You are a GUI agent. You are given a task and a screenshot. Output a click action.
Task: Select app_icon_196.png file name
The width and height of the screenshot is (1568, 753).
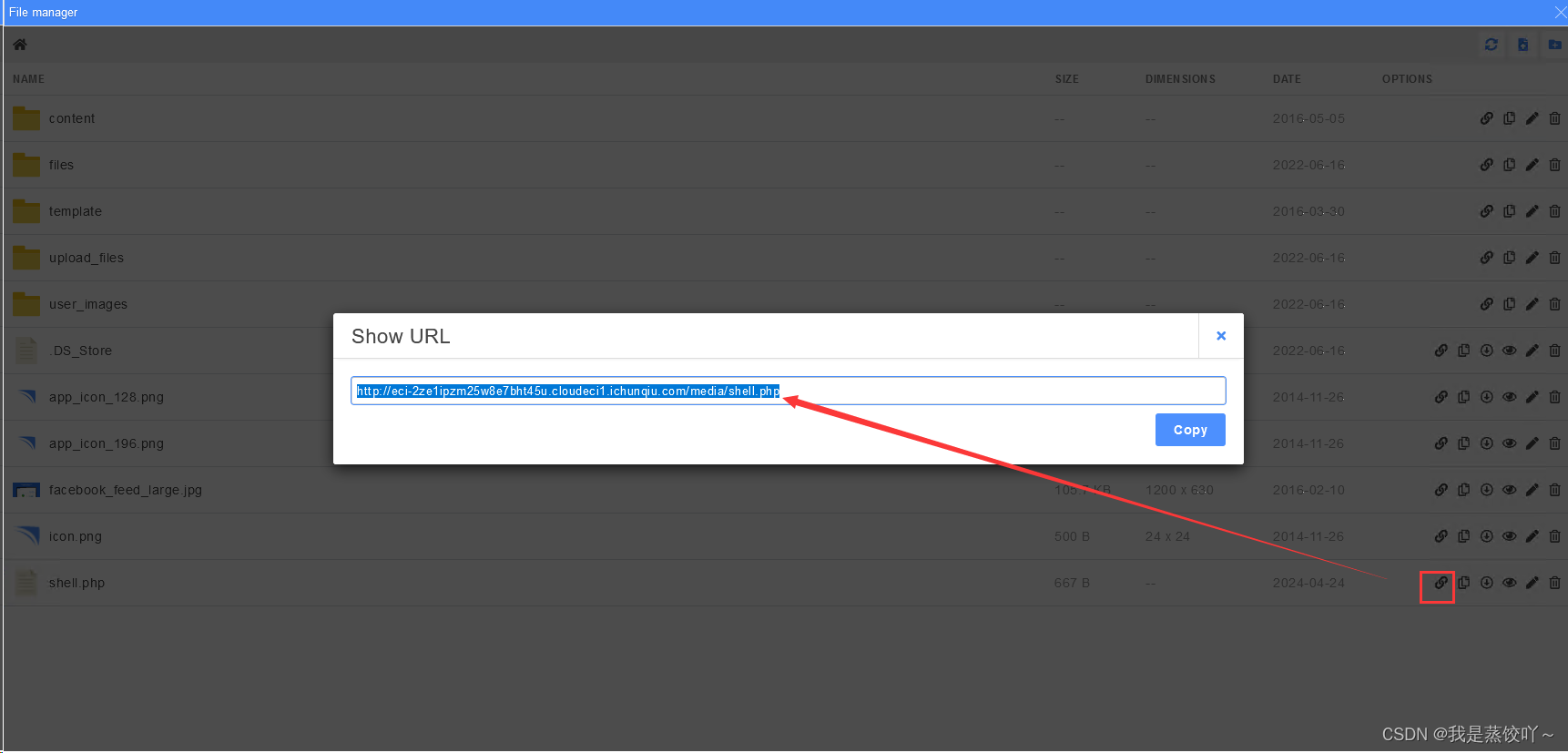click(x=107, y=443)
